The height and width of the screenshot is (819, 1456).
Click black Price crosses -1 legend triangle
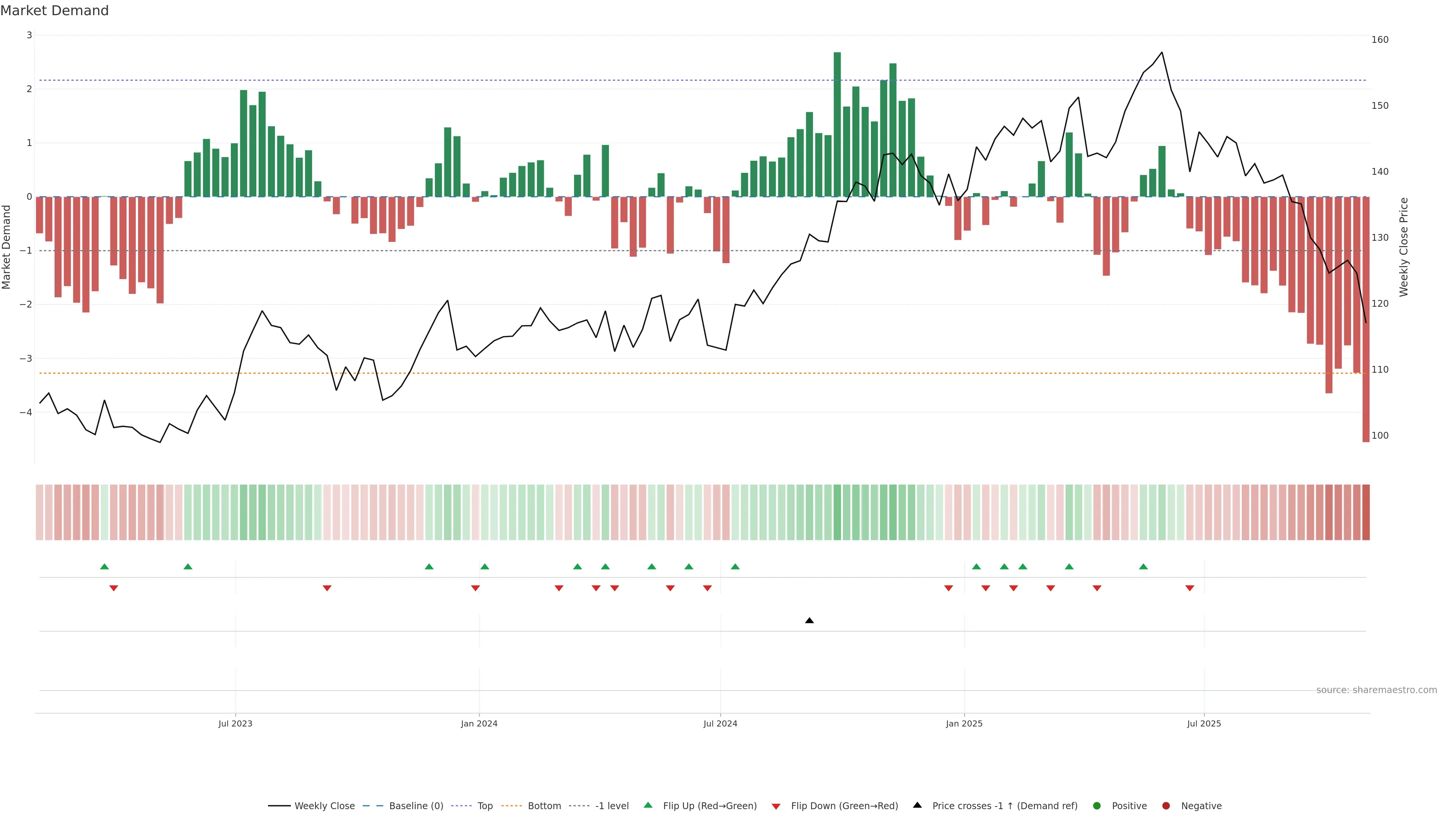tap(917, 805)
